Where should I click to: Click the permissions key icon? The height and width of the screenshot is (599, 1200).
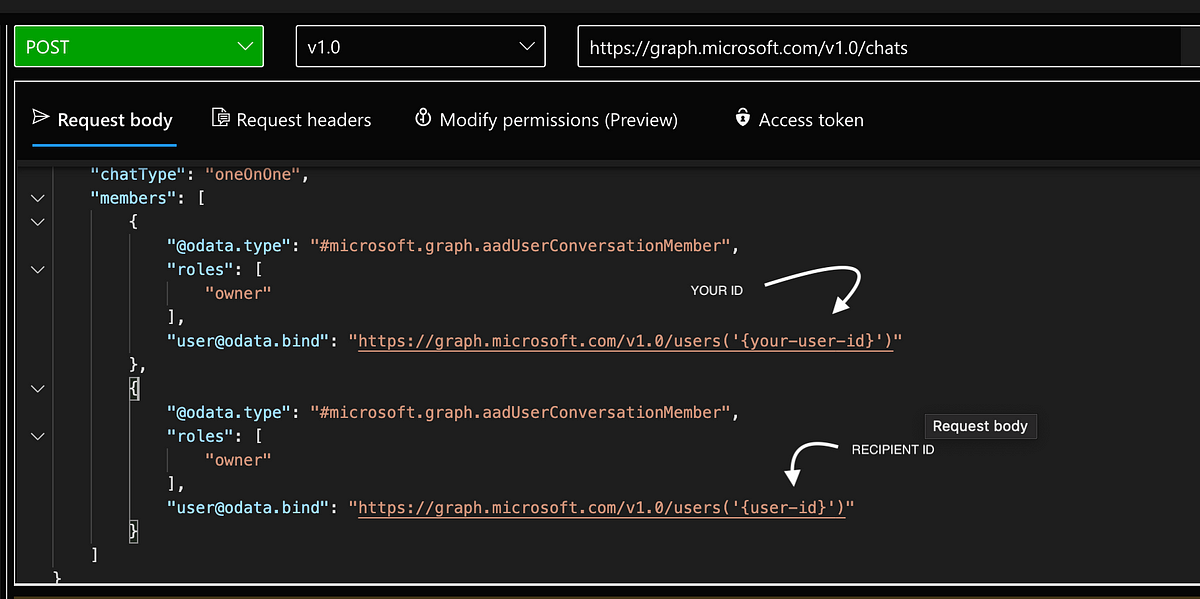pyautogui.click(x=423, y=118)
